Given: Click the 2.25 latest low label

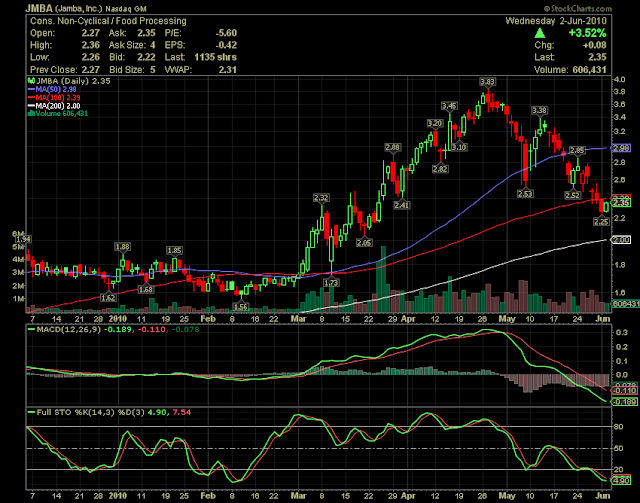Looking at the screenshot, I should click(x=601, y=222).
